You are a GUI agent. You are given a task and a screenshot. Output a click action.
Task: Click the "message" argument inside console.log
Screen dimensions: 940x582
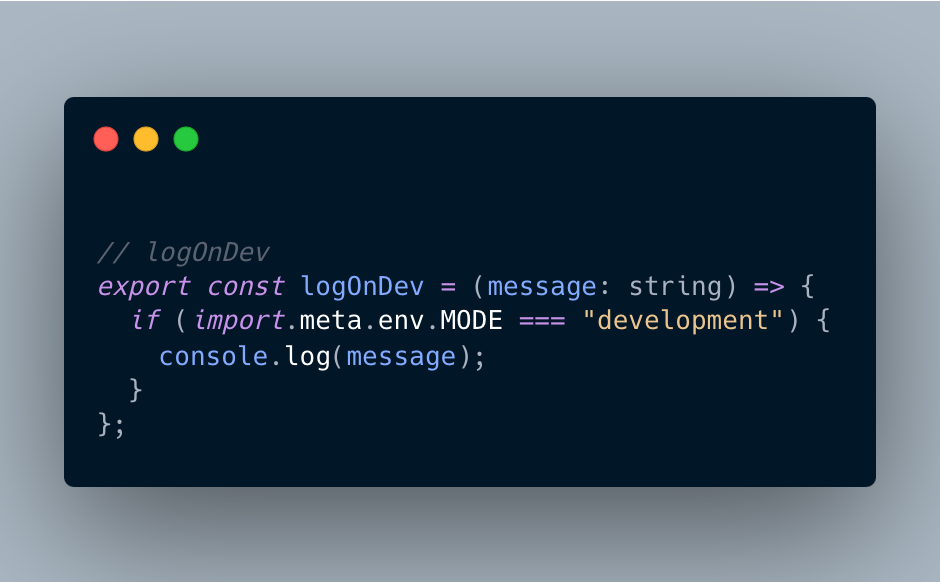click(401, 357)
